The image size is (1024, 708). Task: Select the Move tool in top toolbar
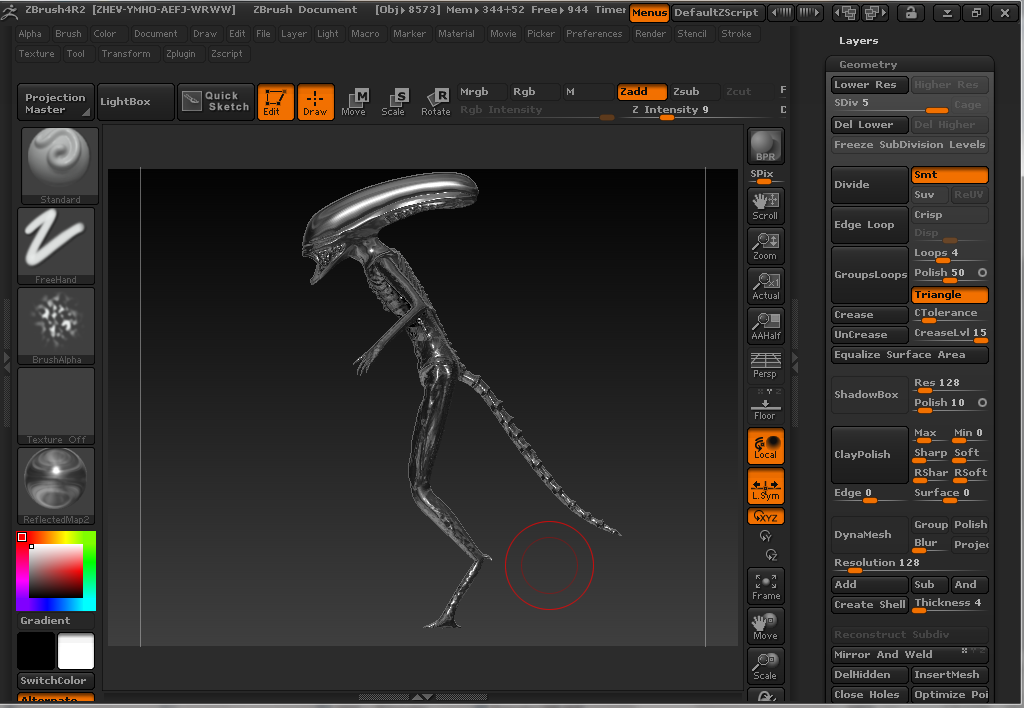pyautogui.click(x=354, y=102)
